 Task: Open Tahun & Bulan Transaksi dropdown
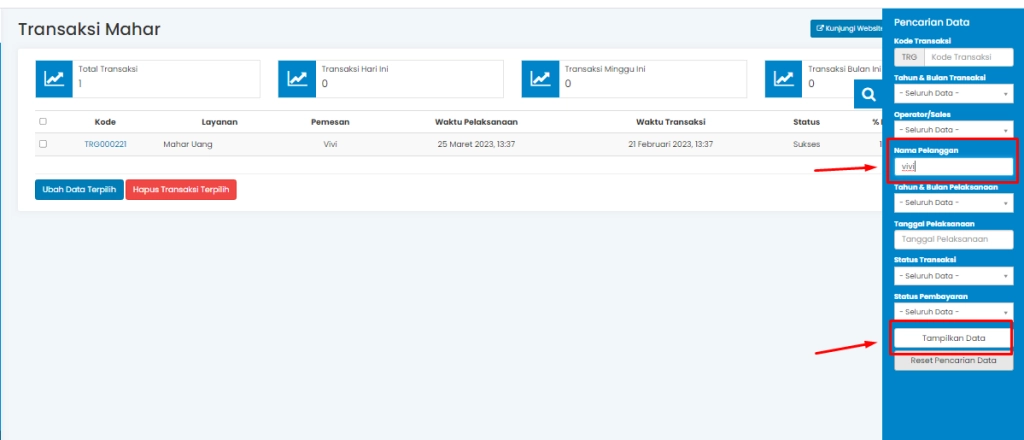953,93
